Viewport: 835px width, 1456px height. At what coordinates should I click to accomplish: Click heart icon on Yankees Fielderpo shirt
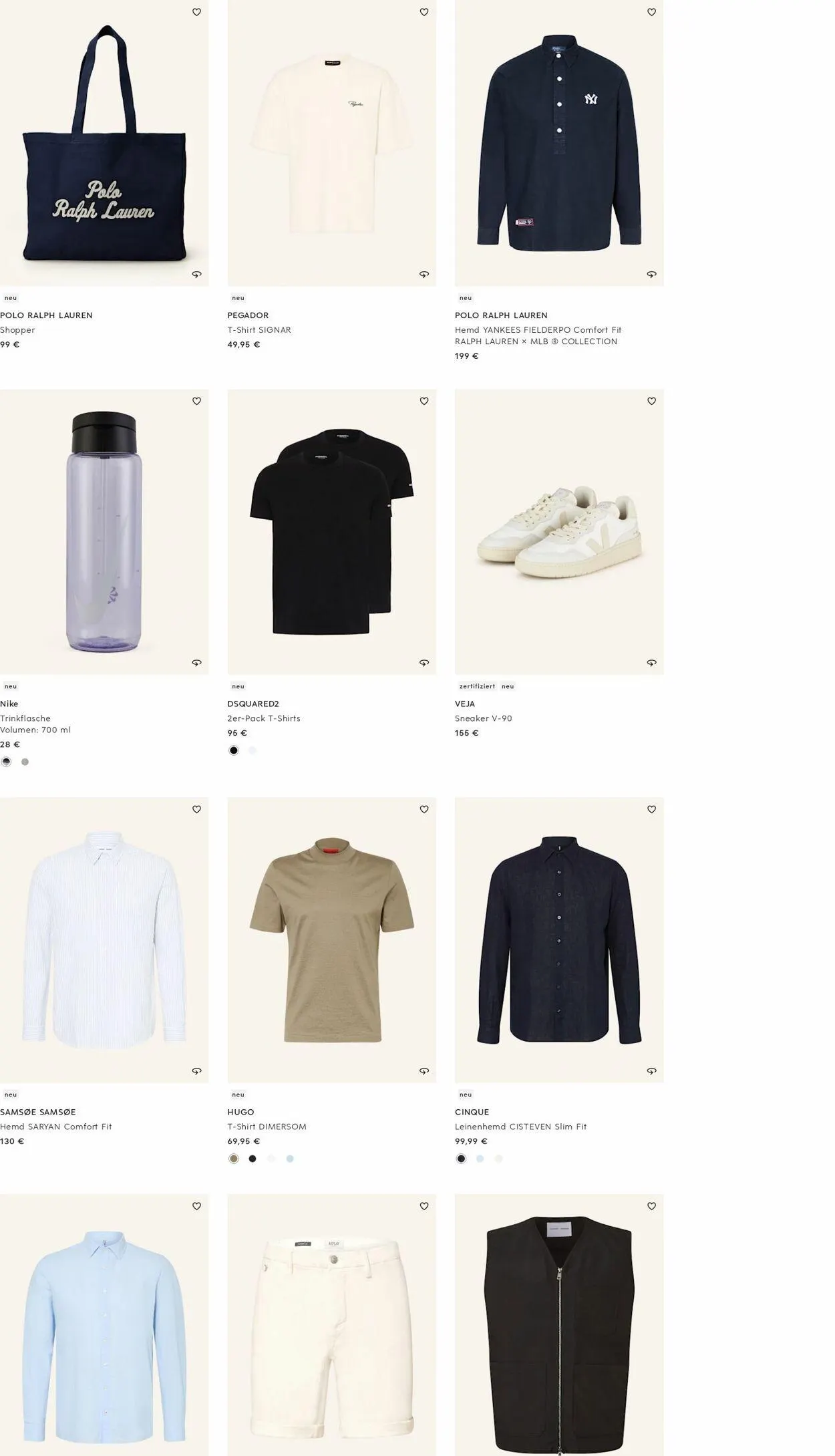click(652, 12)
